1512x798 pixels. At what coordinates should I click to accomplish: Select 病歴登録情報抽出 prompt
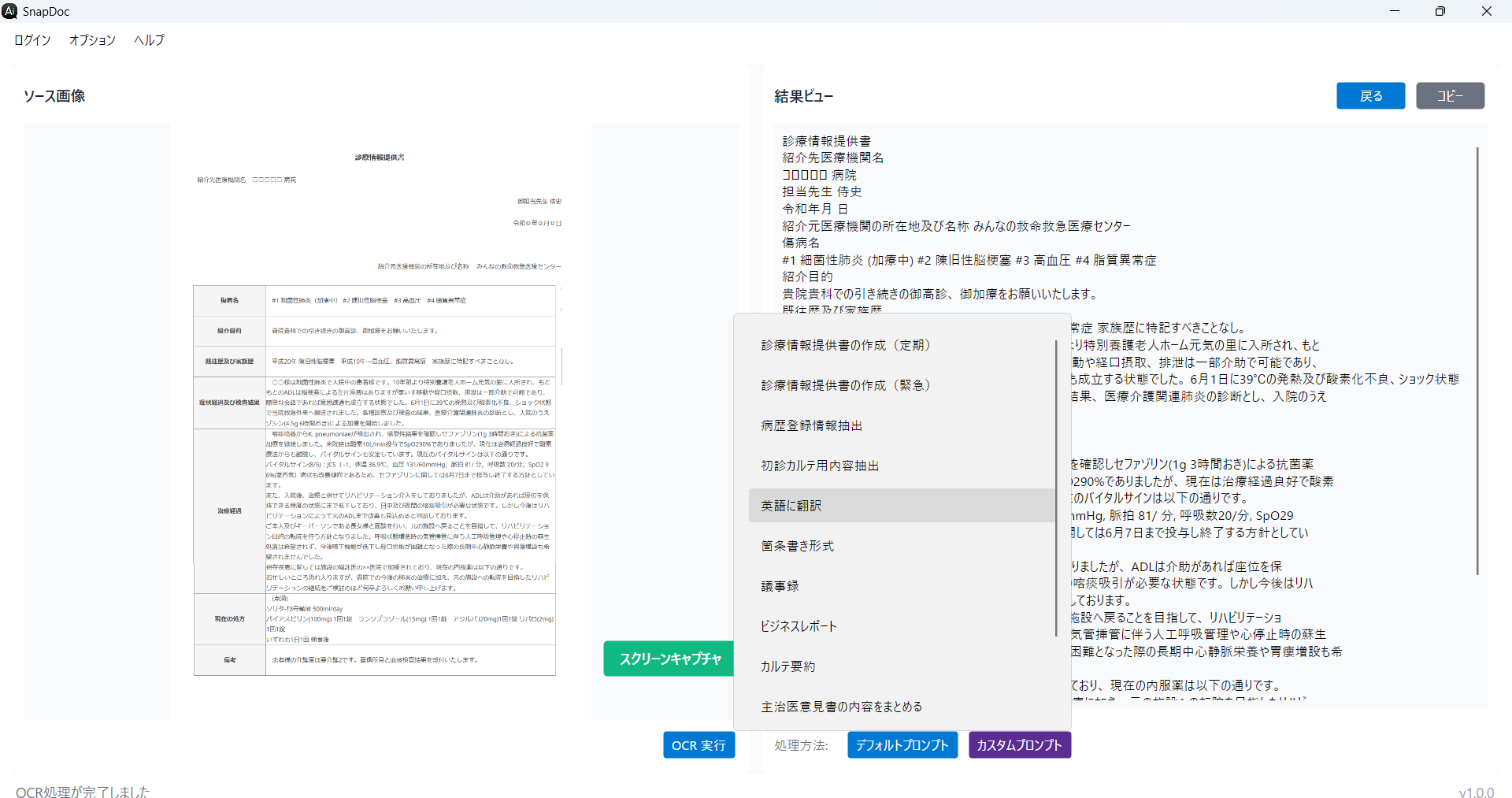click(811, 425)
